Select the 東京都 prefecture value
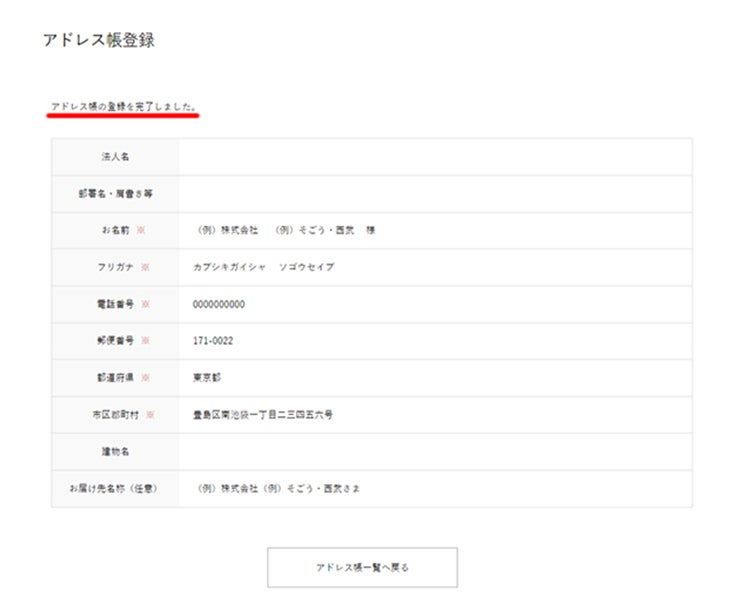Viewport: 750px width, 600px height. point(207,378)
